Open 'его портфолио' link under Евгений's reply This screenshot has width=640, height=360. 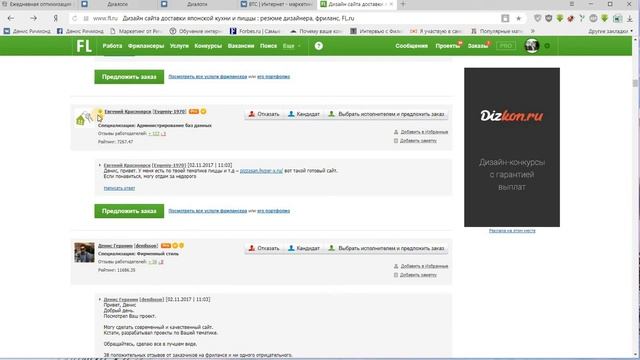tap(273, 211)
